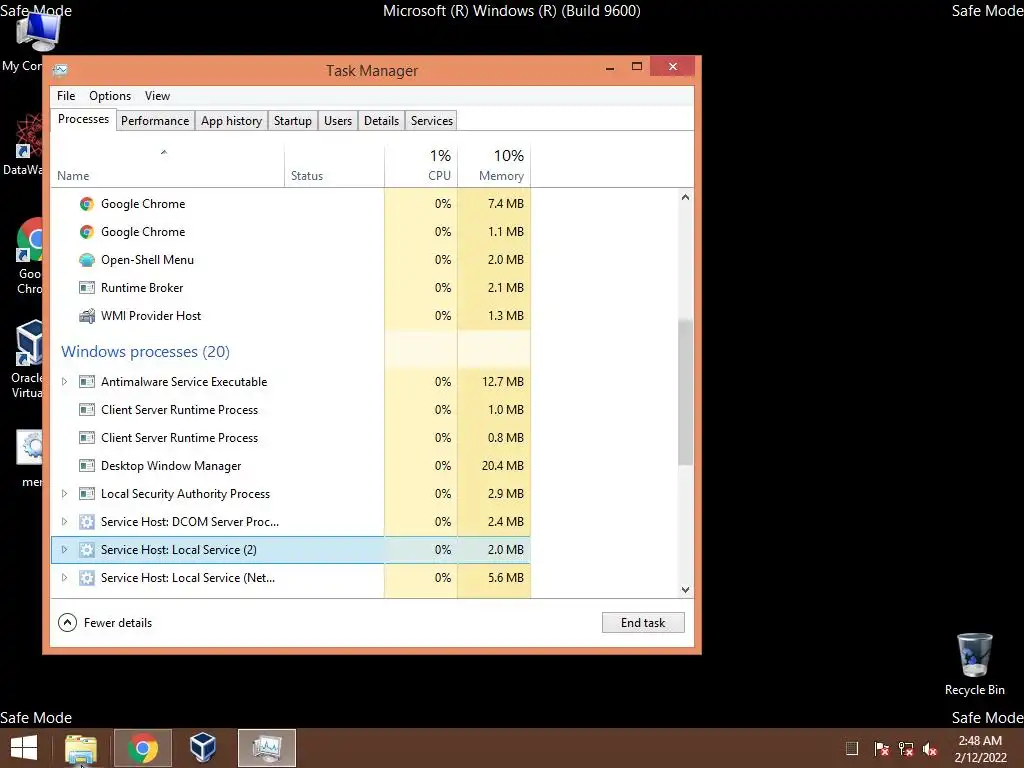
Task: Click the process list scrollbar thumb
Action: pyautogui.click(x=685, y=392)
